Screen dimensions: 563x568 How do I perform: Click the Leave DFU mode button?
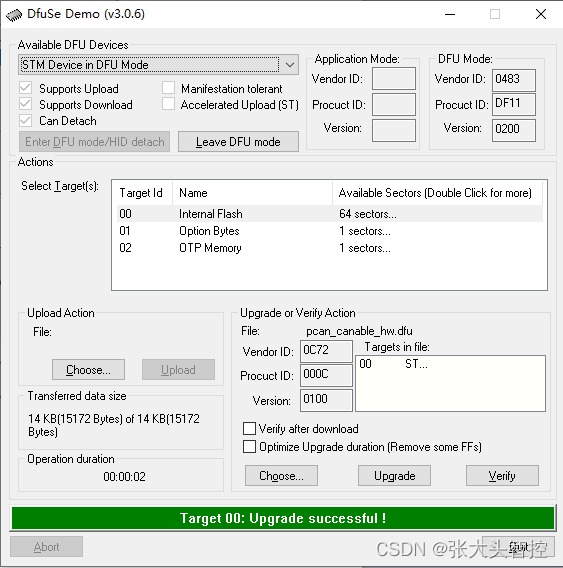click(238, 142)
